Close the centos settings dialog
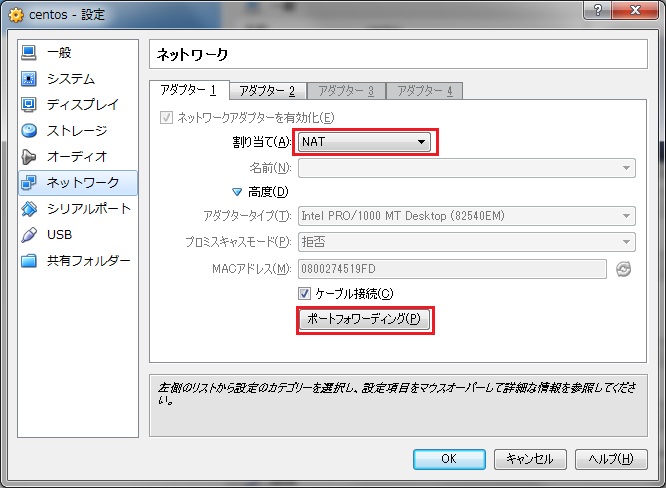Viewport: 666px width, 488px height. 635,9
